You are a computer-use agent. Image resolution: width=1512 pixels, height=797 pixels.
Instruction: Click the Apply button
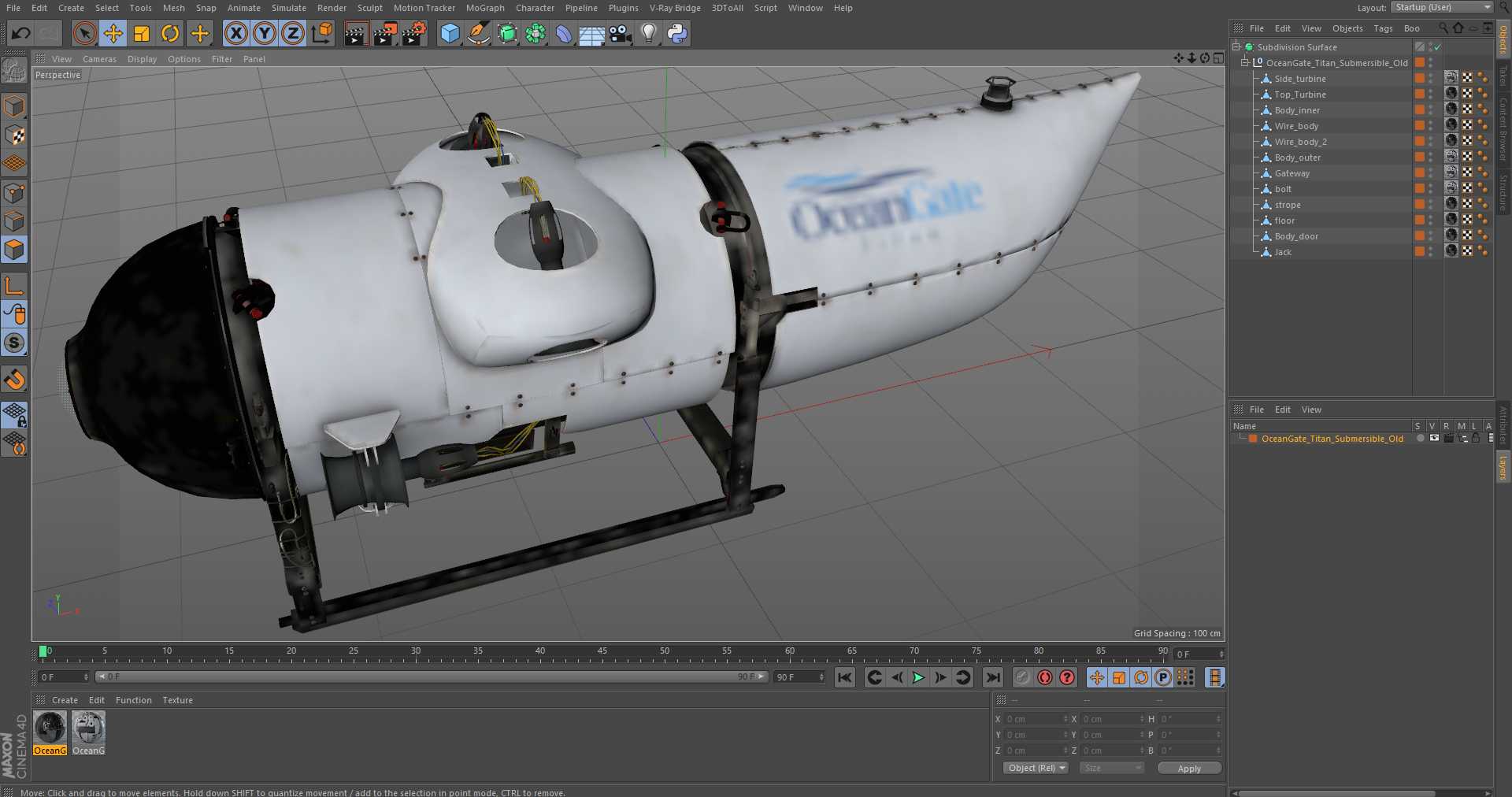pyautogui.click(x=1189, y=768)
